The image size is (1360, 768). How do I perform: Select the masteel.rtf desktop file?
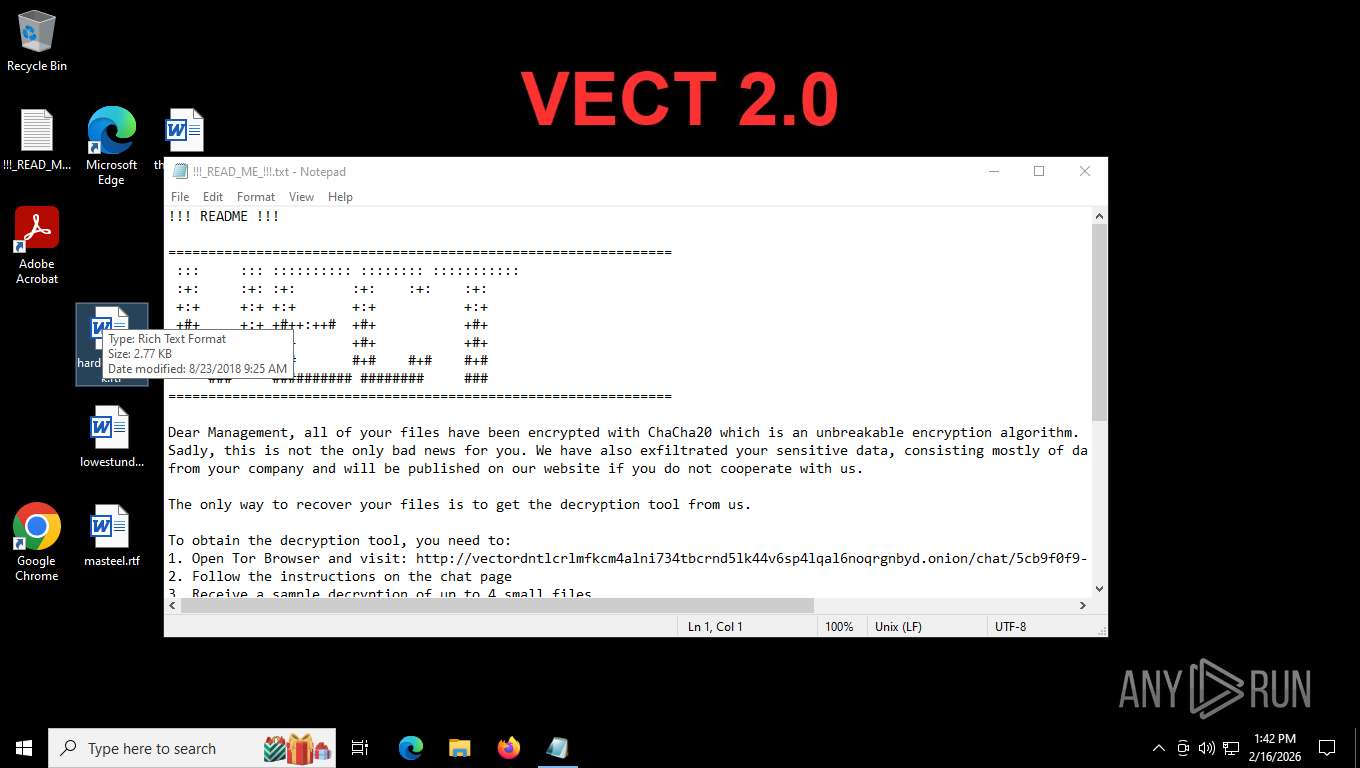pyautogui.click(x=111, y=537)
